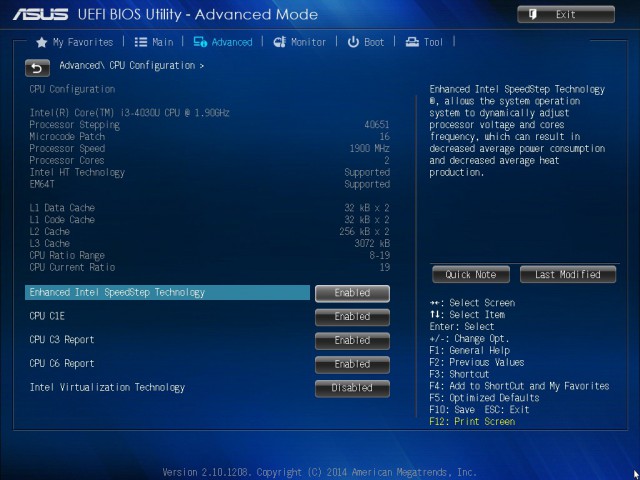The width and height of the screenshot is (640, 480).
Task: Click the star icon beside My Favorites
Action: pos(42,42)
